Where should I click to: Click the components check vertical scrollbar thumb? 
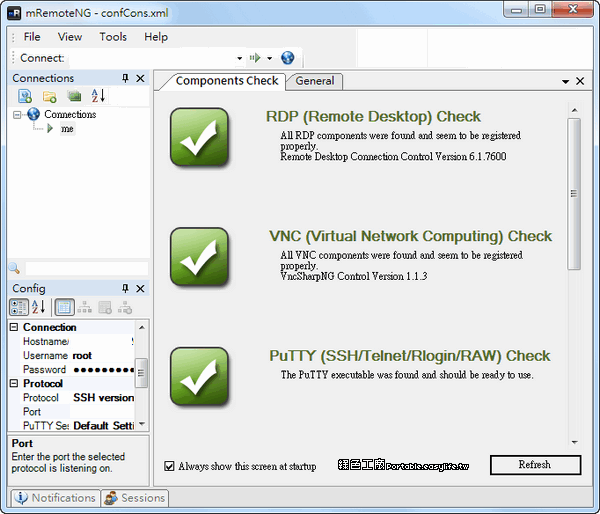coord(574,194)
